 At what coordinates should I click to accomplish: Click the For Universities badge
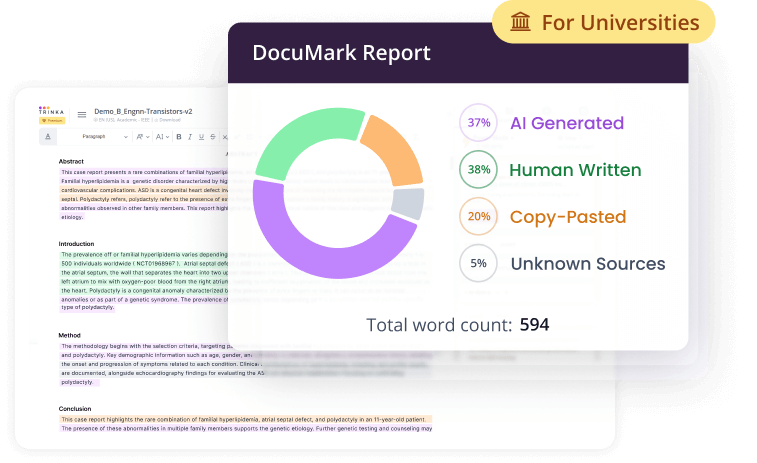(x=603, y=22)
